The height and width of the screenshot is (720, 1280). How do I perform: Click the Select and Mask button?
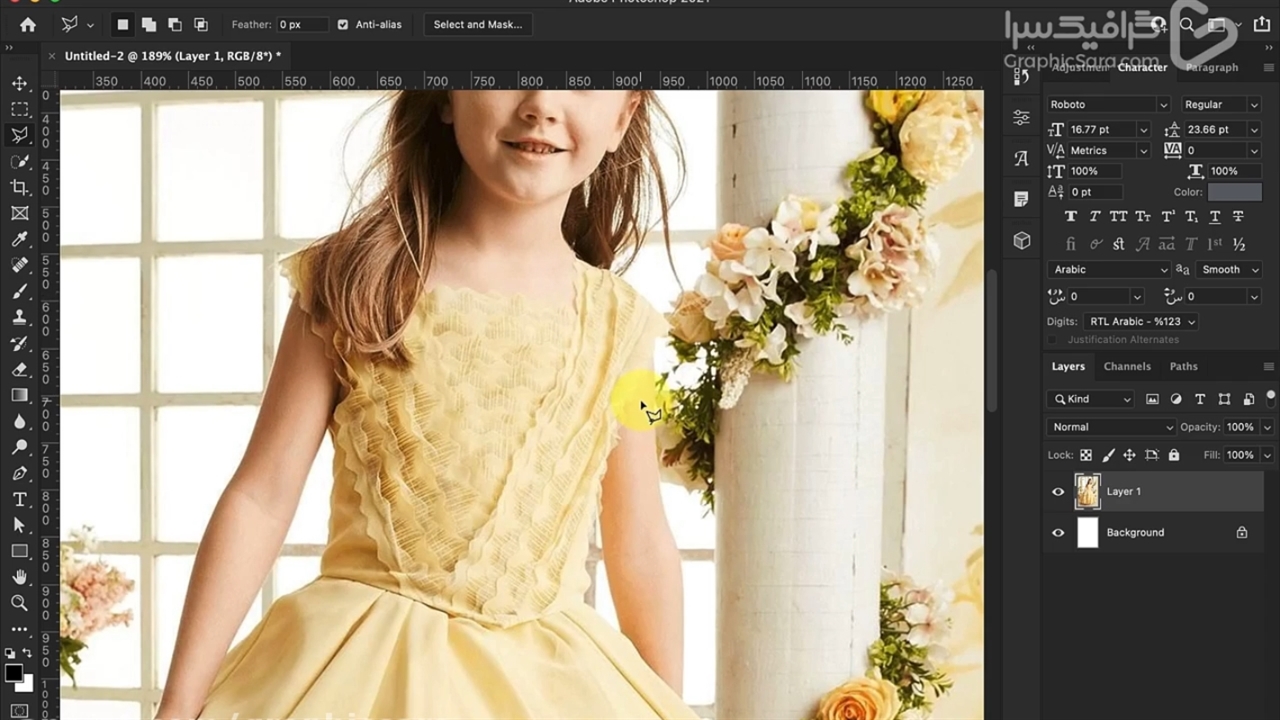click(477, 24)
